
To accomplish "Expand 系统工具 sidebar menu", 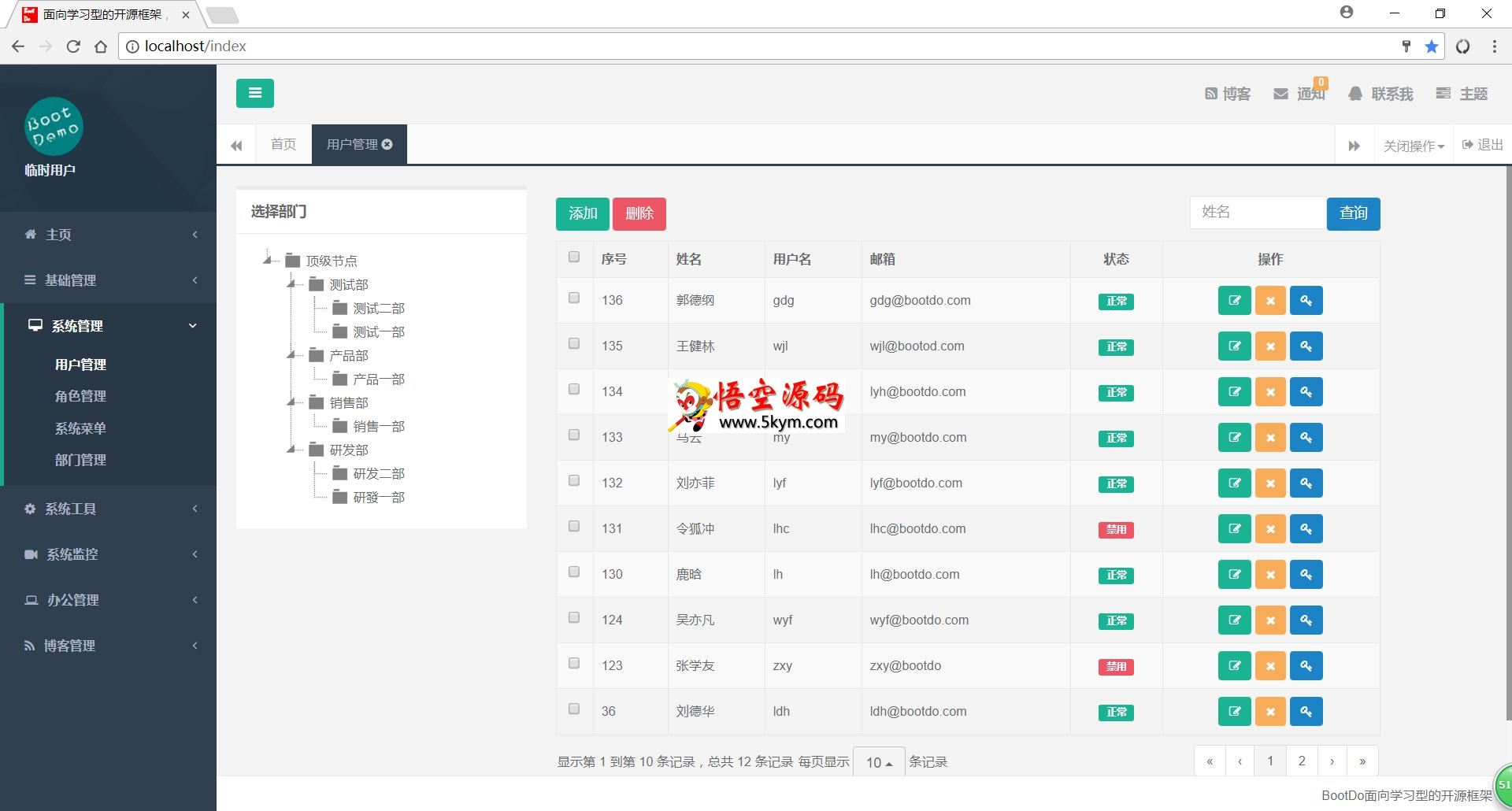I will point(109,509).
